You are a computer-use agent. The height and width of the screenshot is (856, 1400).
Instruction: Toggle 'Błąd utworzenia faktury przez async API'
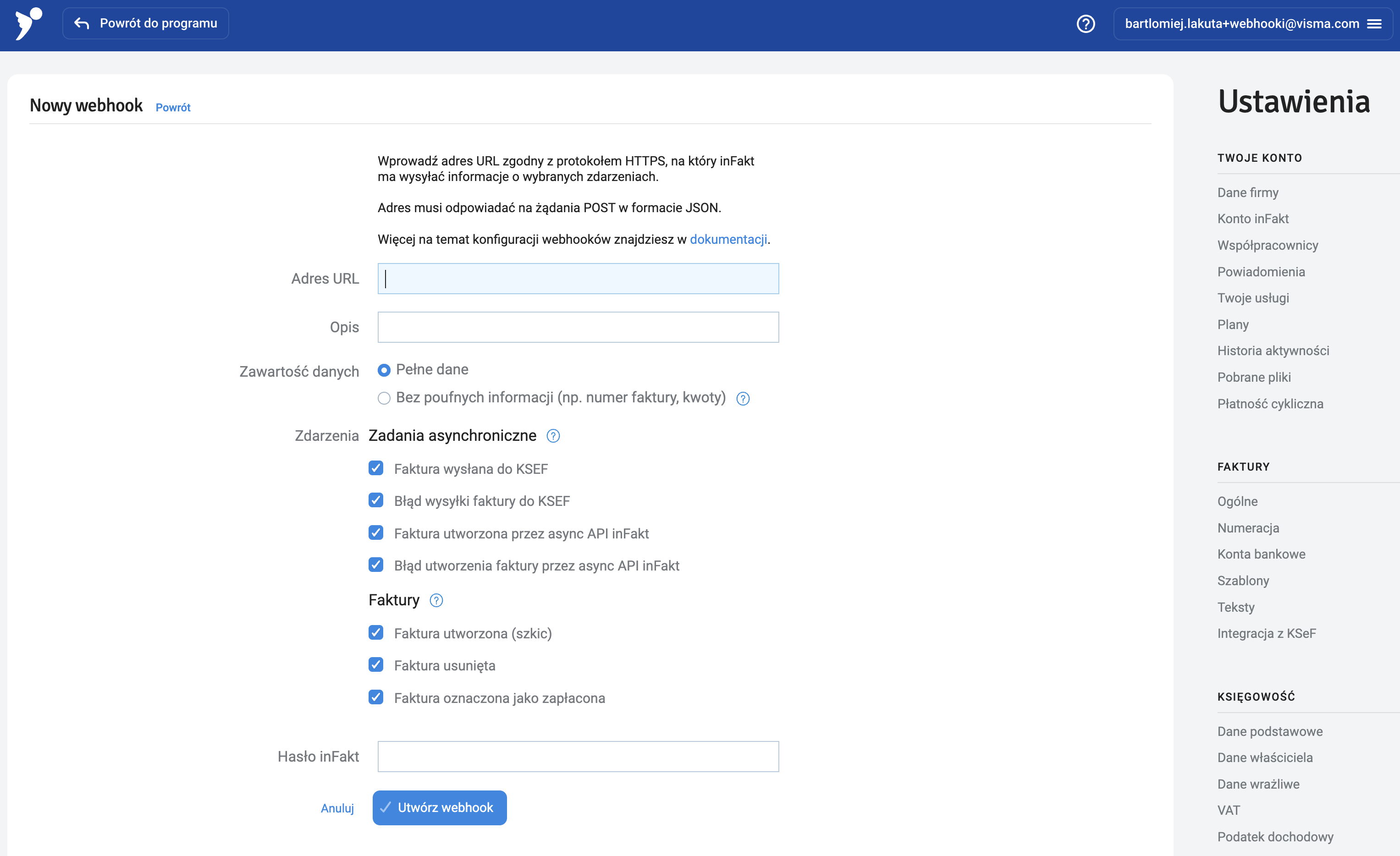(x=375, y=565)
